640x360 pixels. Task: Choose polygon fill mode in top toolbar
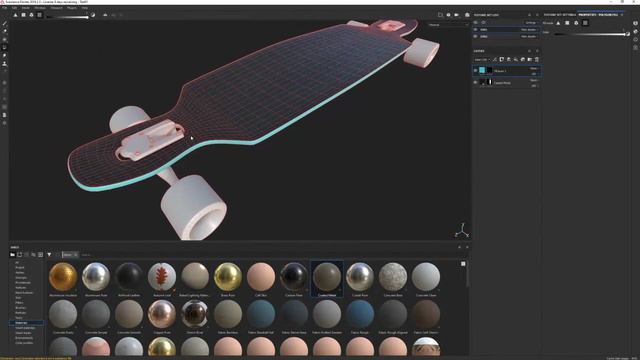[24, 15]
